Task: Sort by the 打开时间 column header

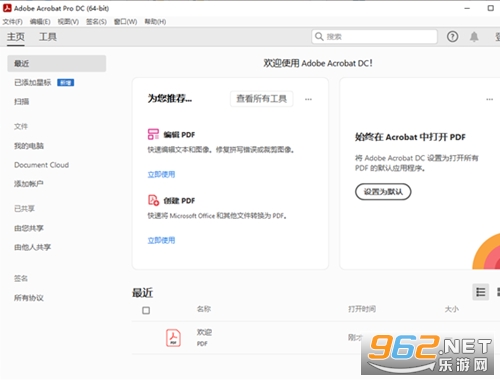Action: click(x=362, y=309)
